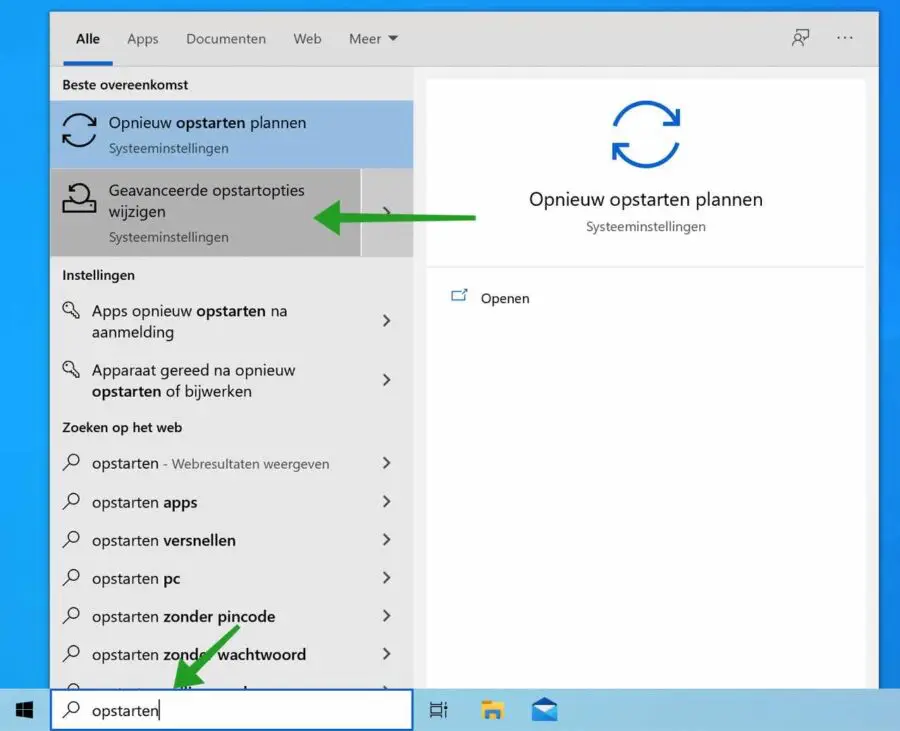Expand arrow for Geavanceerde opstartopties wijzigen
Viewport: 900px width, 731px height.
[x=387, y=212]
